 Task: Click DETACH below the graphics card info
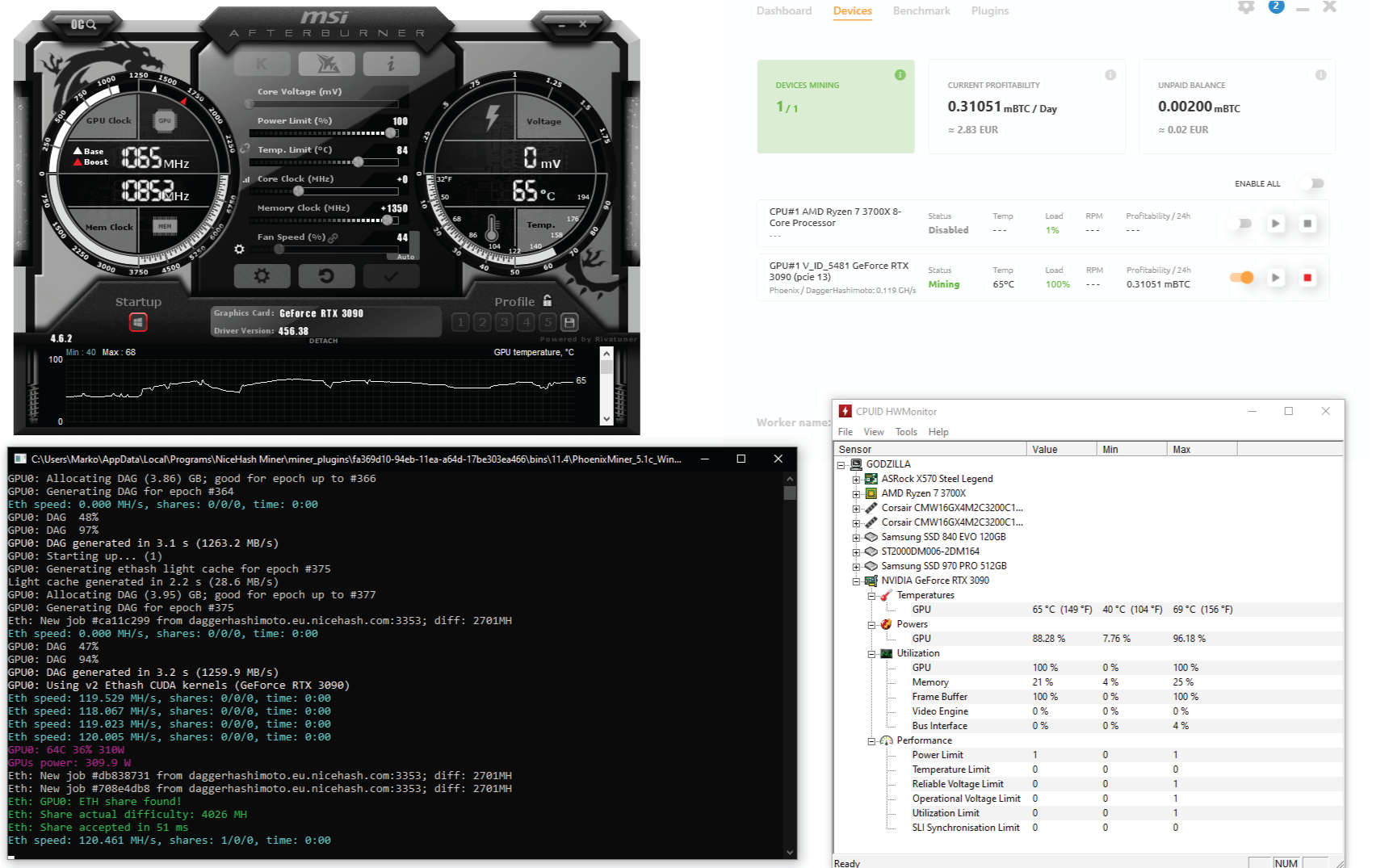[323, 341]
